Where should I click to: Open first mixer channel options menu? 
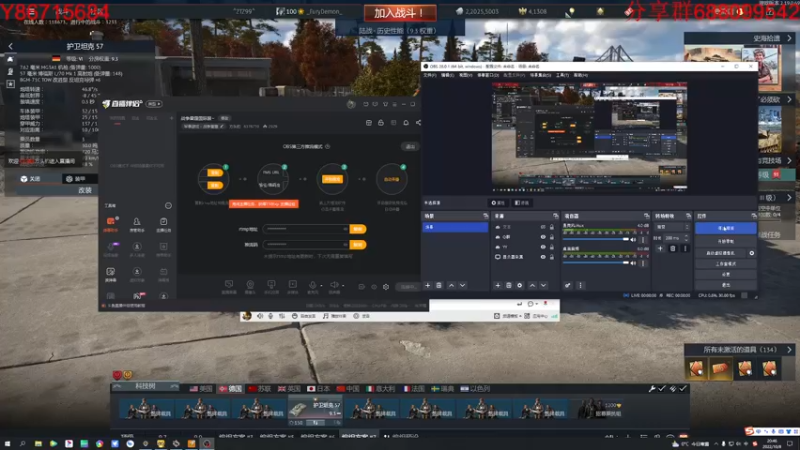(x=643, y=239)
